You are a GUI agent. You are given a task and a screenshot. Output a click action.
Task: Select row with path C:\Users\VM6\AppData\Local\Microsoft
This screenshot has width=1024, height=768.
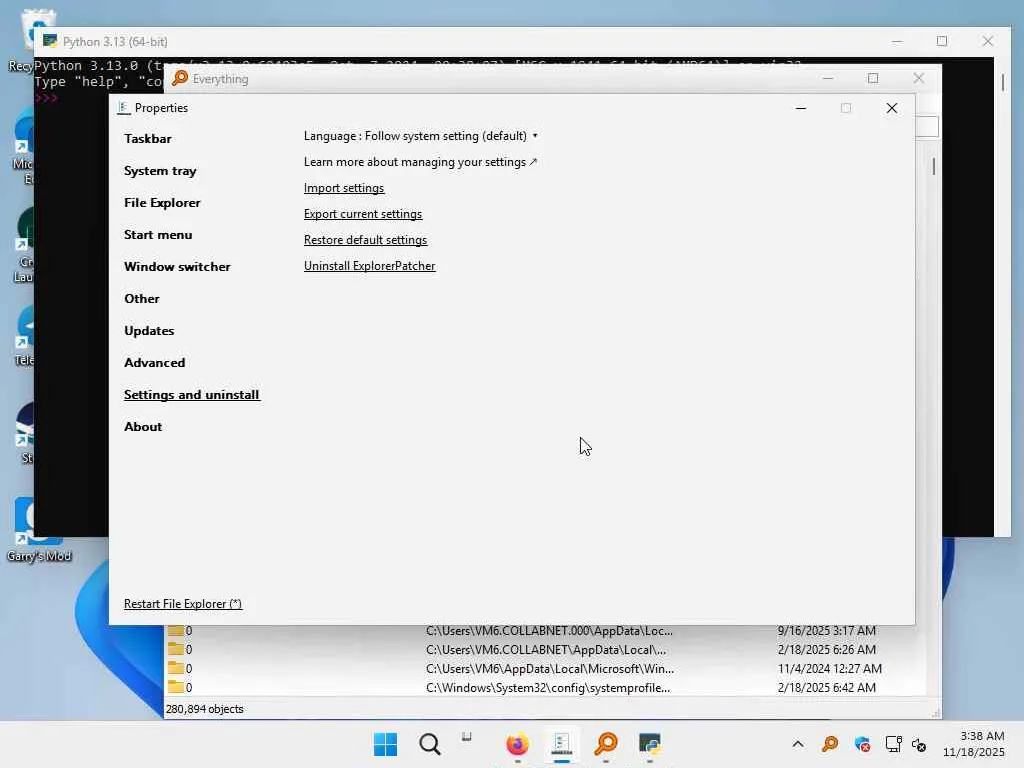coord(545,669)
